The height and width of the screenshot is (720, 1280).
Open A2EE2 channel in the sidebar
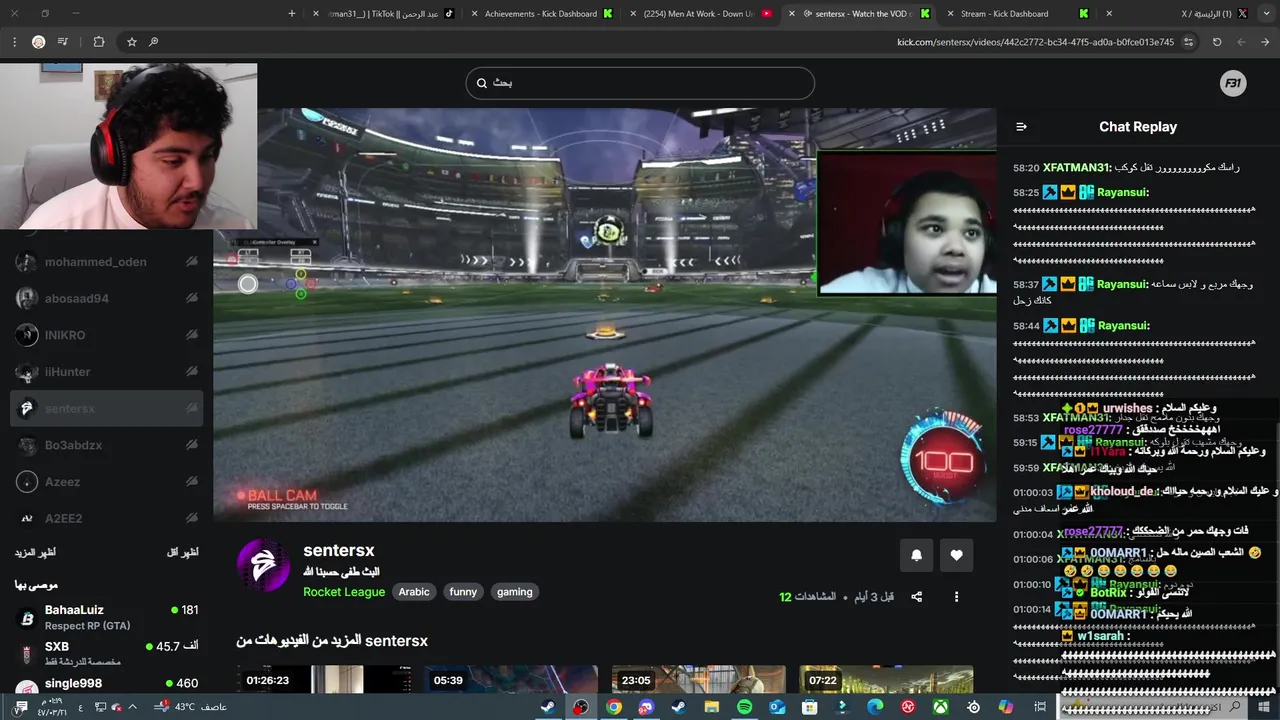106,518
